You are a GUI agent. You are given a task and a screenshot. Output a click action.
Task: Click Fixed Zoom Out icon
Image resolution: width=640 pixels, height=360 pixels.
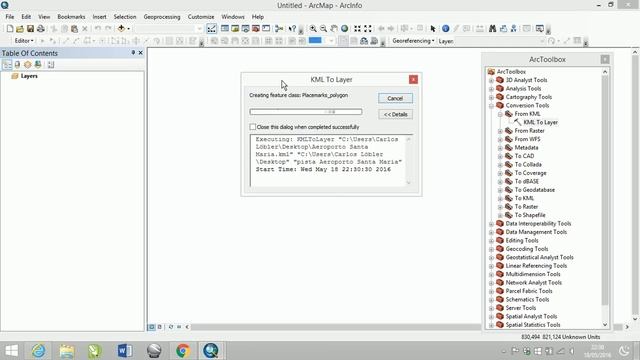click(368, 29)
